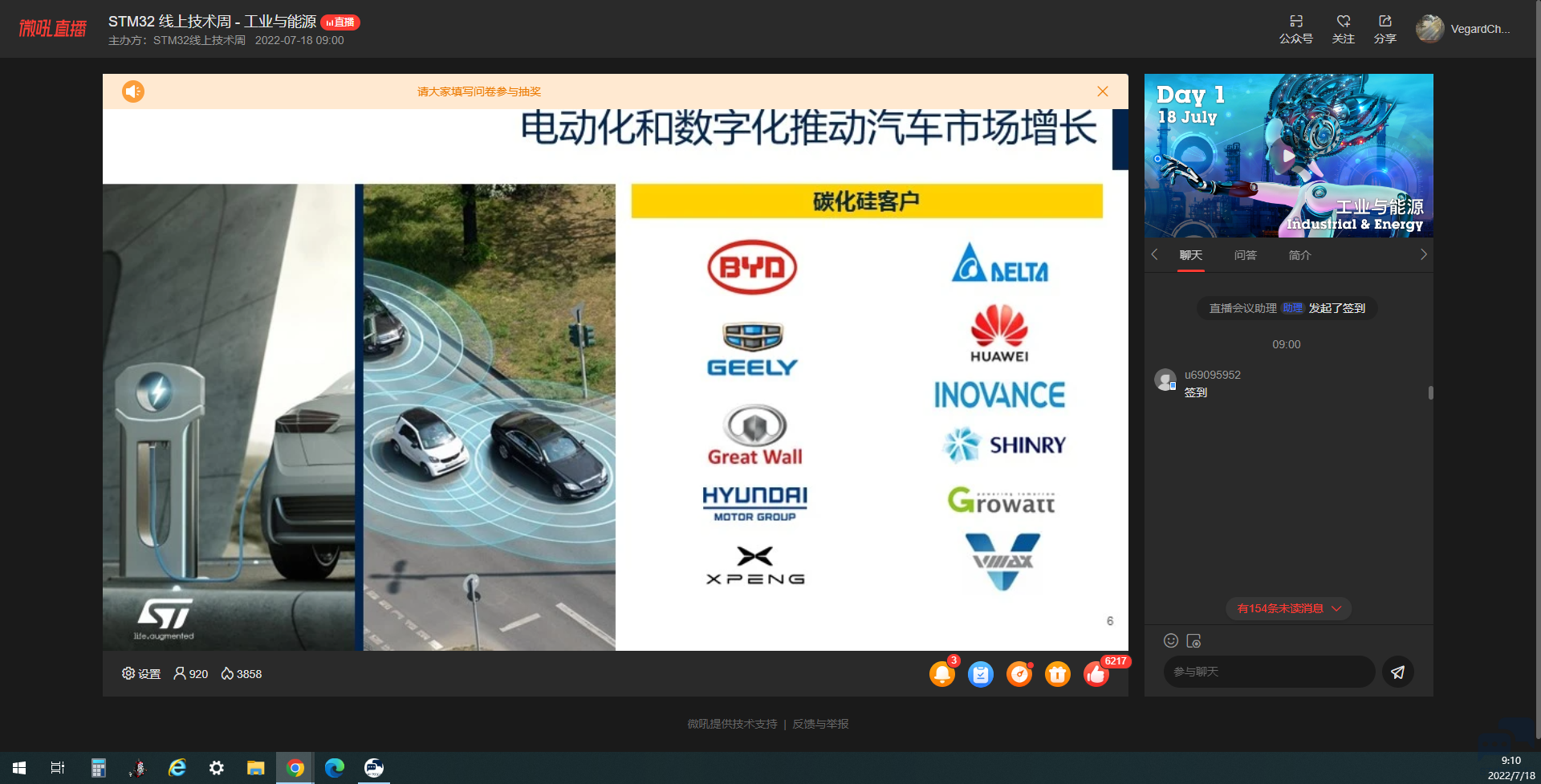Click the organizer name STM32线上技术周
The image size is (1541, 784).
pyautogui.click(x=199, y=40)
